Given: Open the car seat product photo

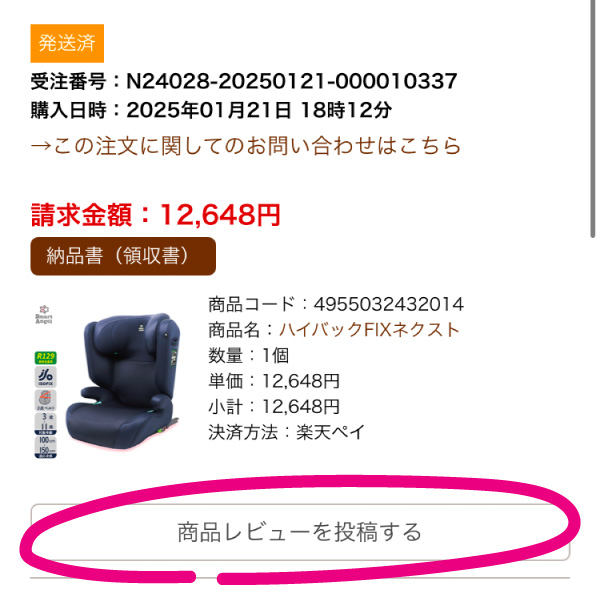Looking at the screenshot, I should 122,381.
